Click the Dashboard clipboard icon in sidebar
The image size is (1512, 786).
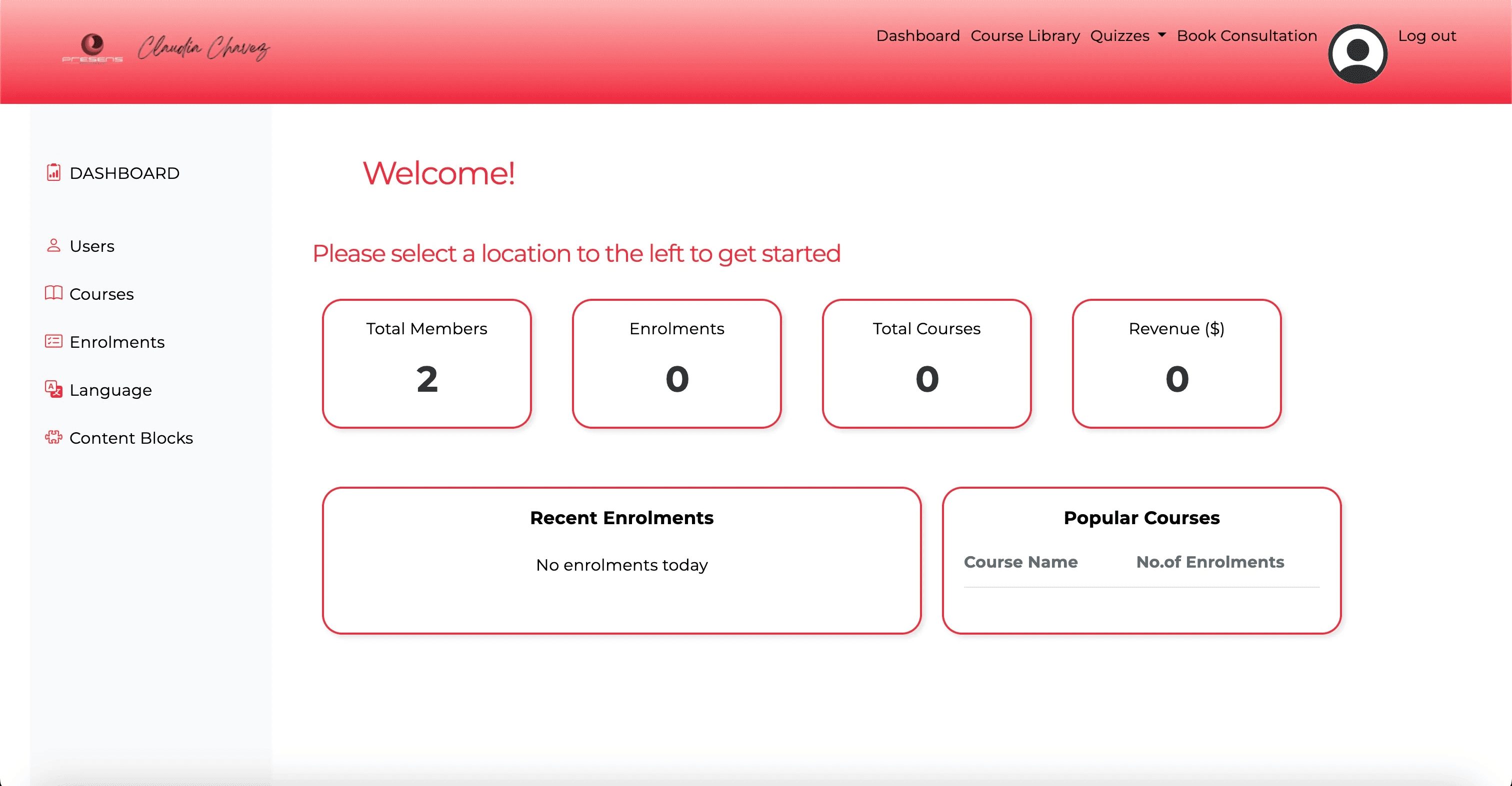click(53, 172)
